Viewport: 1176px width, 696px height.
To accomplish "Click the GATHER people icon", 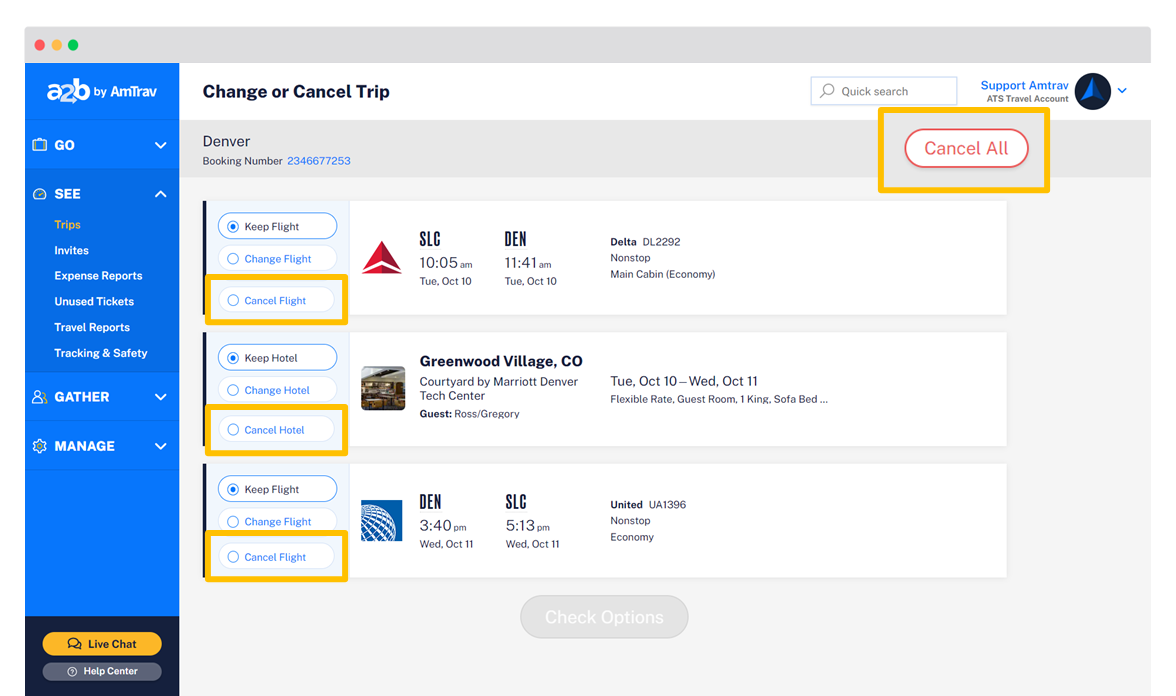I will pos(41,397).
